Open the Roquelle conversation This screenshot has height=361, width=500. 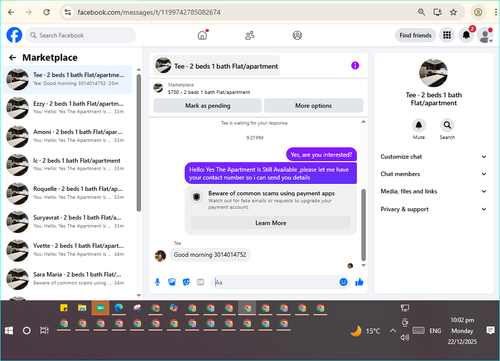click(x=68, y=193)
